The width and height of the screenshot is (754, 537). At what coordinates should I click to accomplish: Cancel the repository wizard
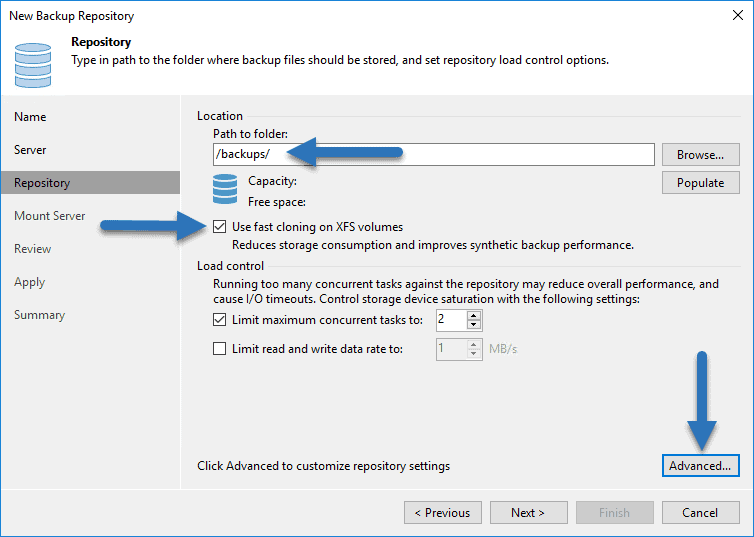pos(700,513)
